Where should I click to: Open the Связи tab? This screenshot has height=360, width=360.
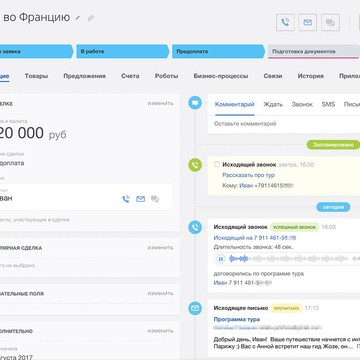click(273, 76)
